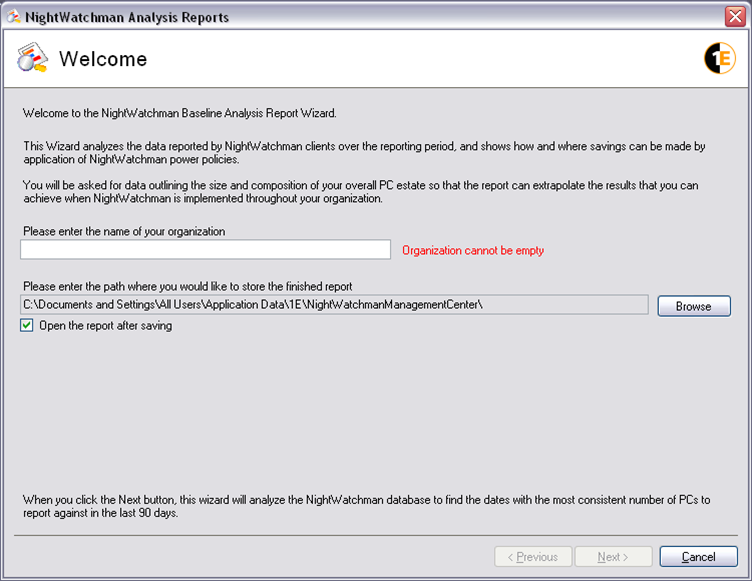The image size is (752, 581).
Task: Click the 'store the finished report' path label
Action: point(187,286)
